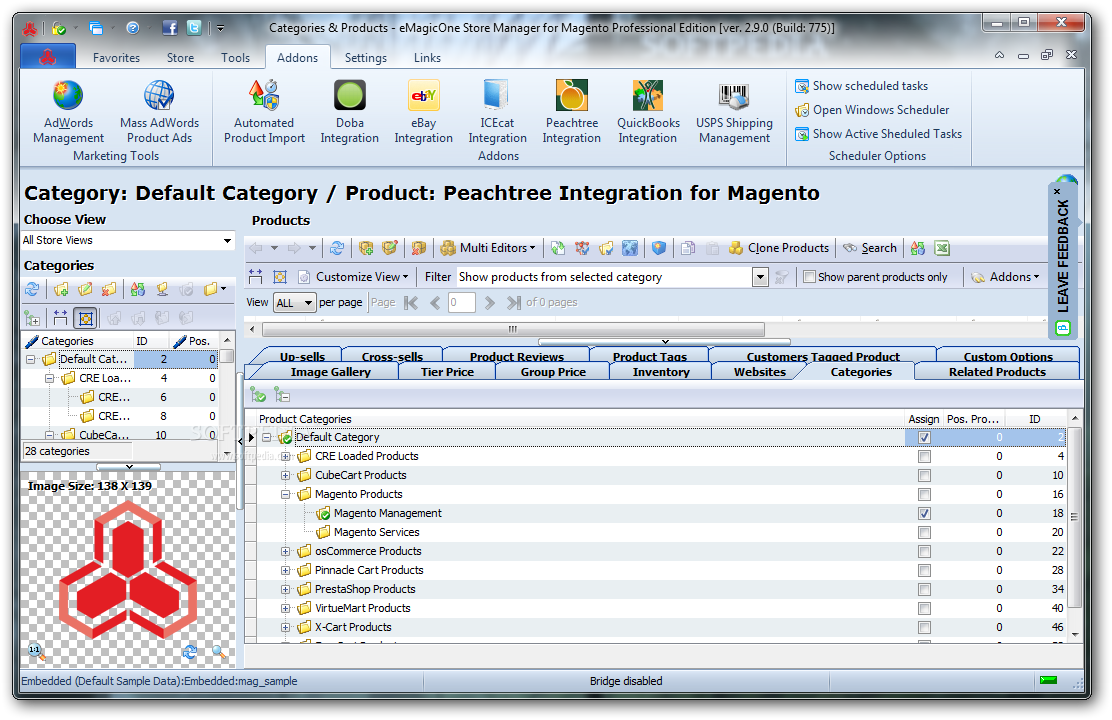
Task: Open Mass AdWords Product Ads
Action: coord(160,112)
